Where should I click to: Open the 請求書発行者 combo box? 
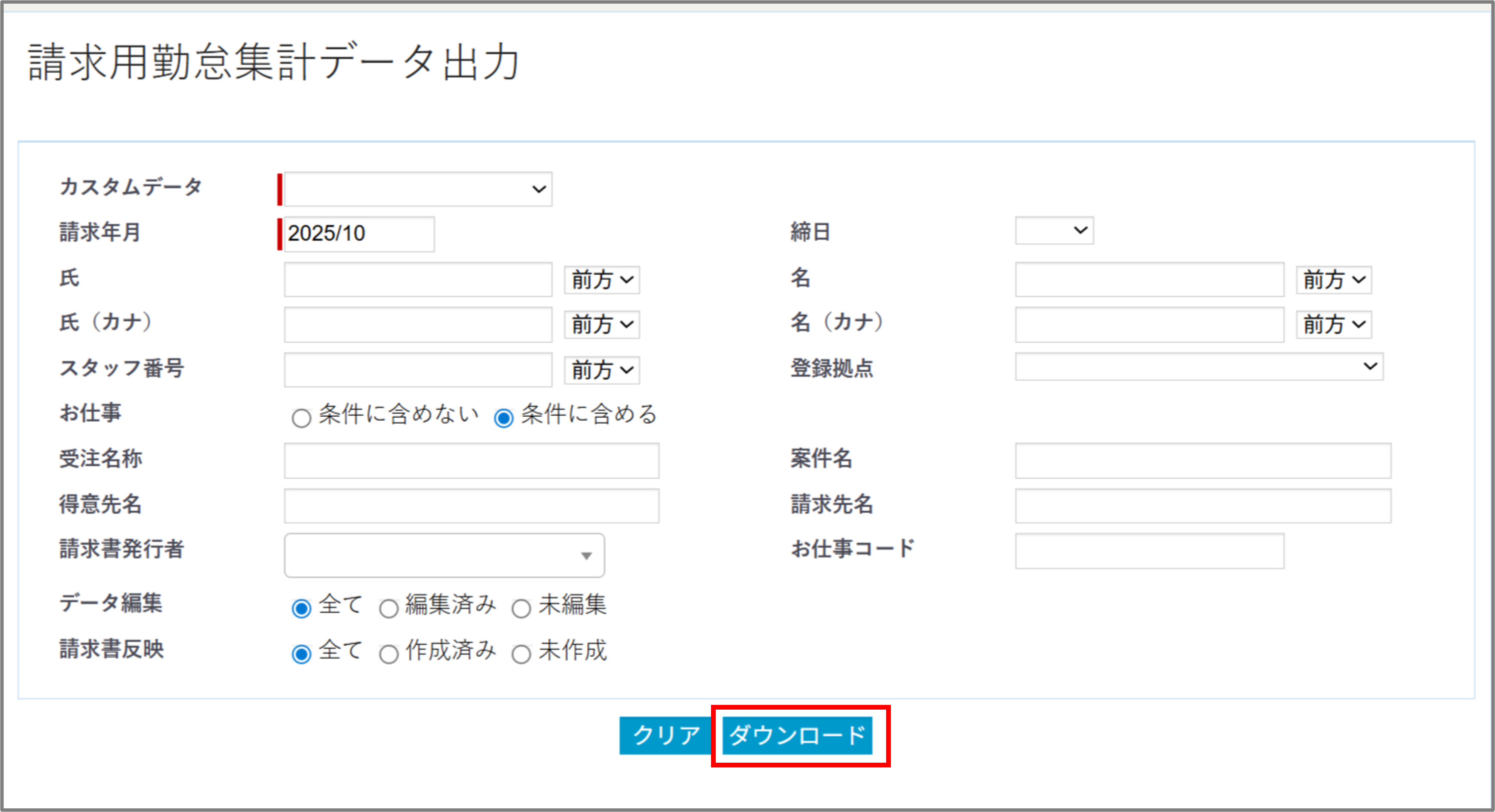(x=444, y=556)
